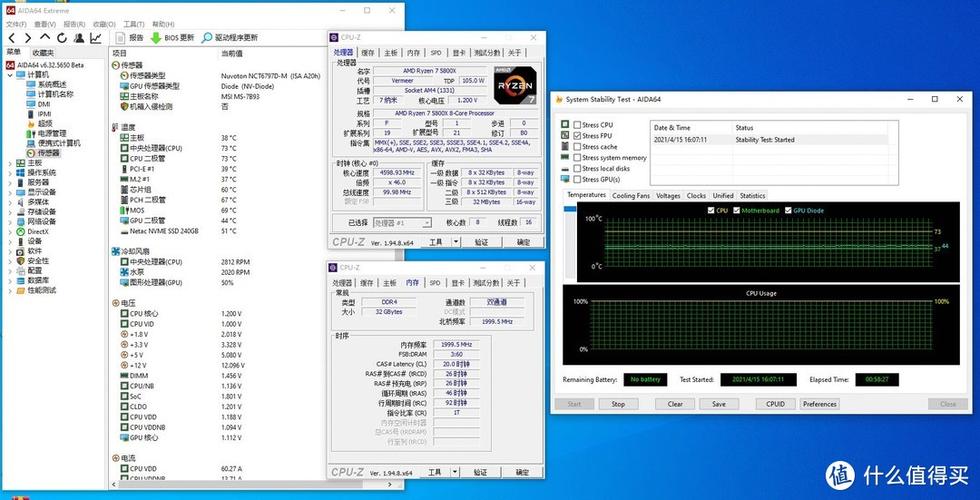
Task: Click the AIDA64 back navigation arrow
Action: (11, 38)
